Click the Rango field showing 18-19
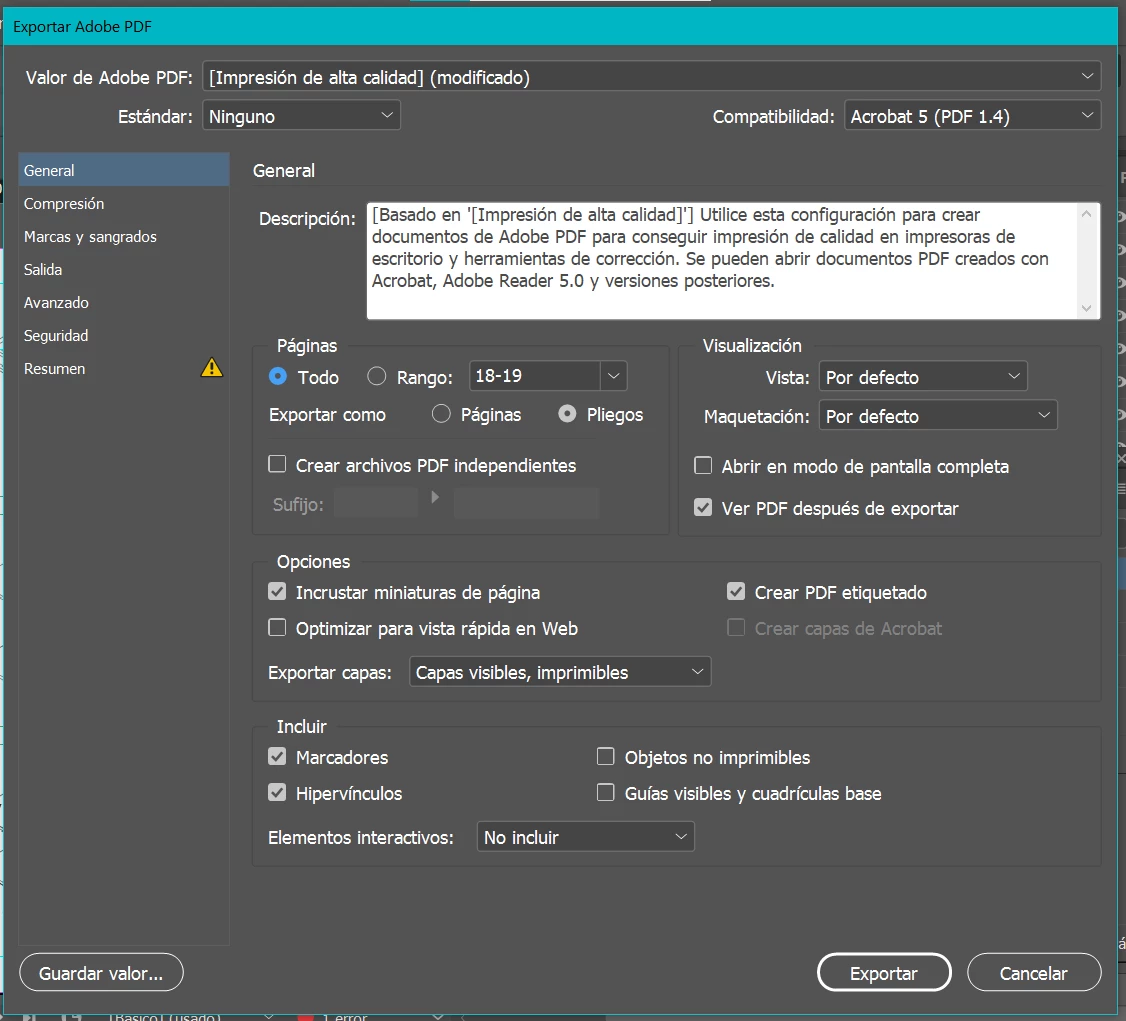 tap(534, 376)
